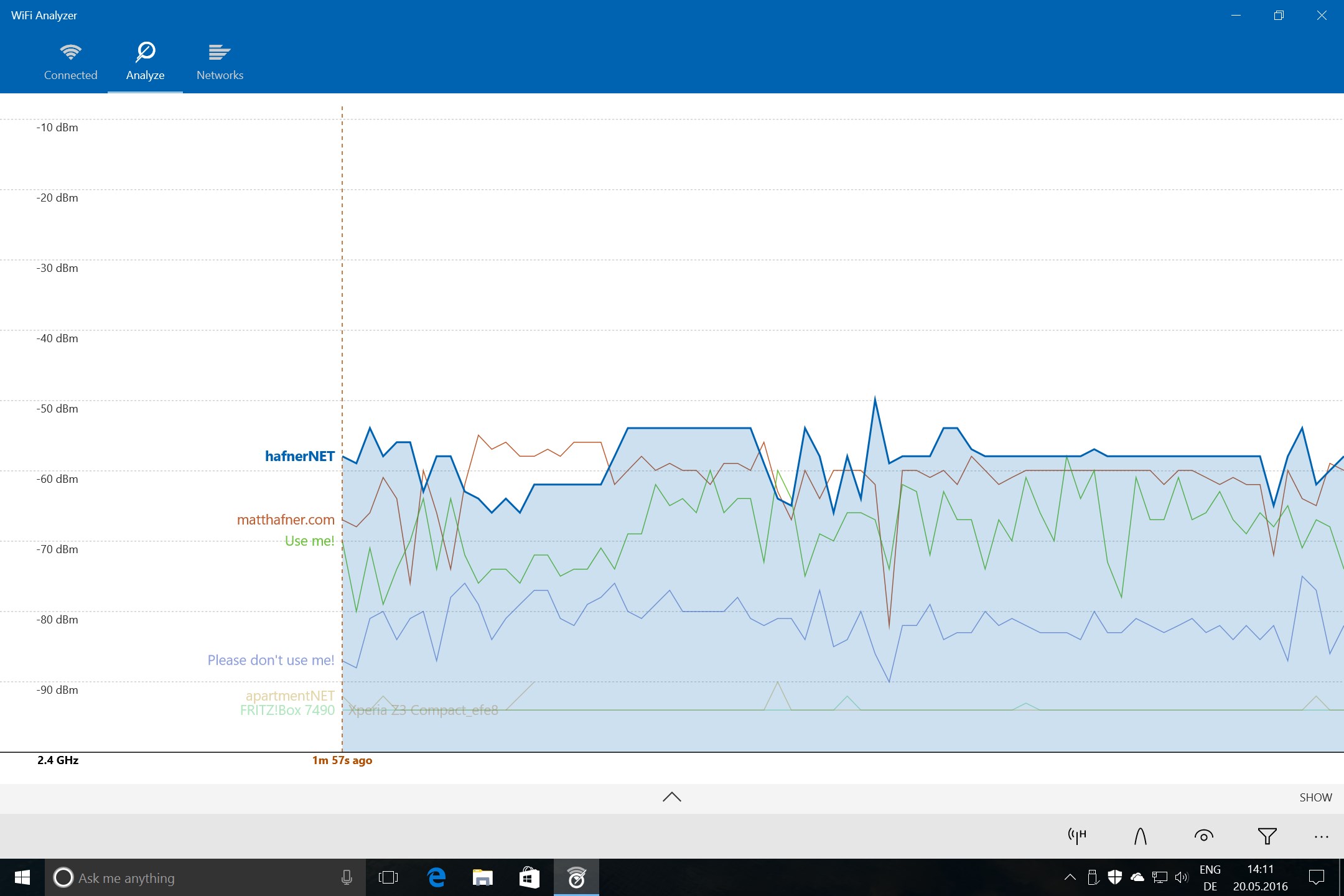The image size is (1344, 896).
Task: Click the SHOW button
Action: [x=1314, y=797]
